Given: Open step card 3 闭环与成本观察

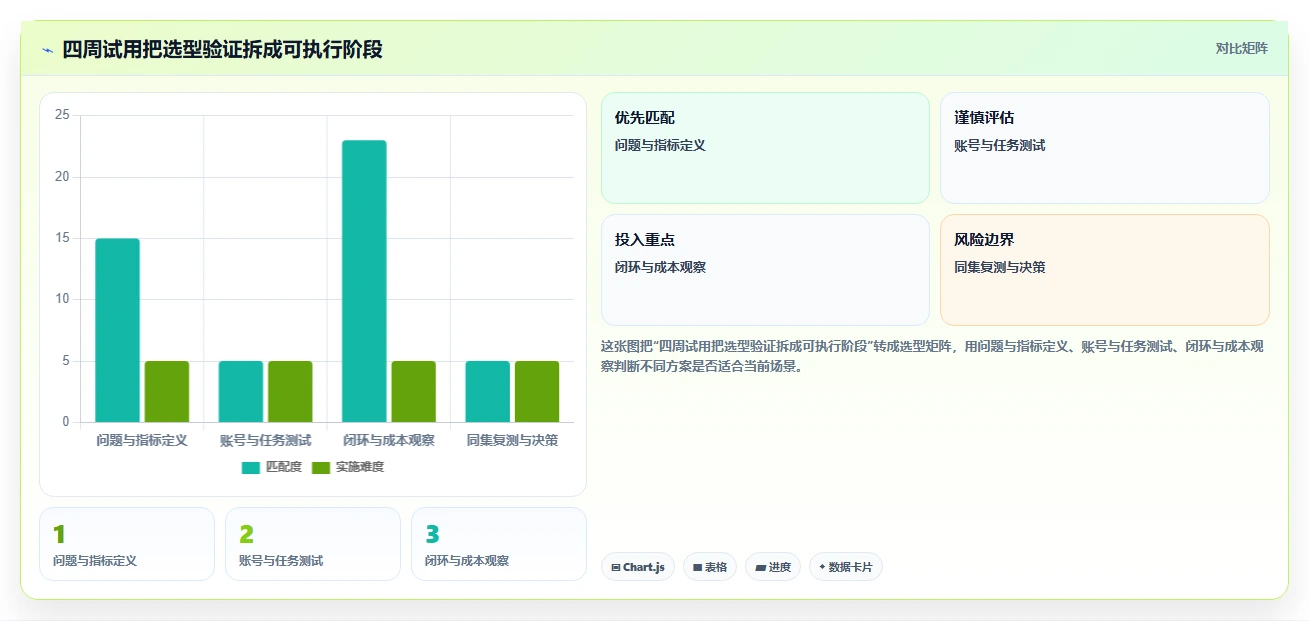Looking at the screenshot, I should tap(499, 544).
